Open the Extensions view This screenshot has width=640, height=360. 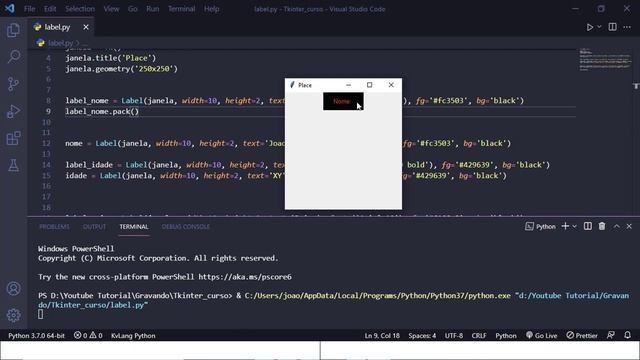point(13,138)
